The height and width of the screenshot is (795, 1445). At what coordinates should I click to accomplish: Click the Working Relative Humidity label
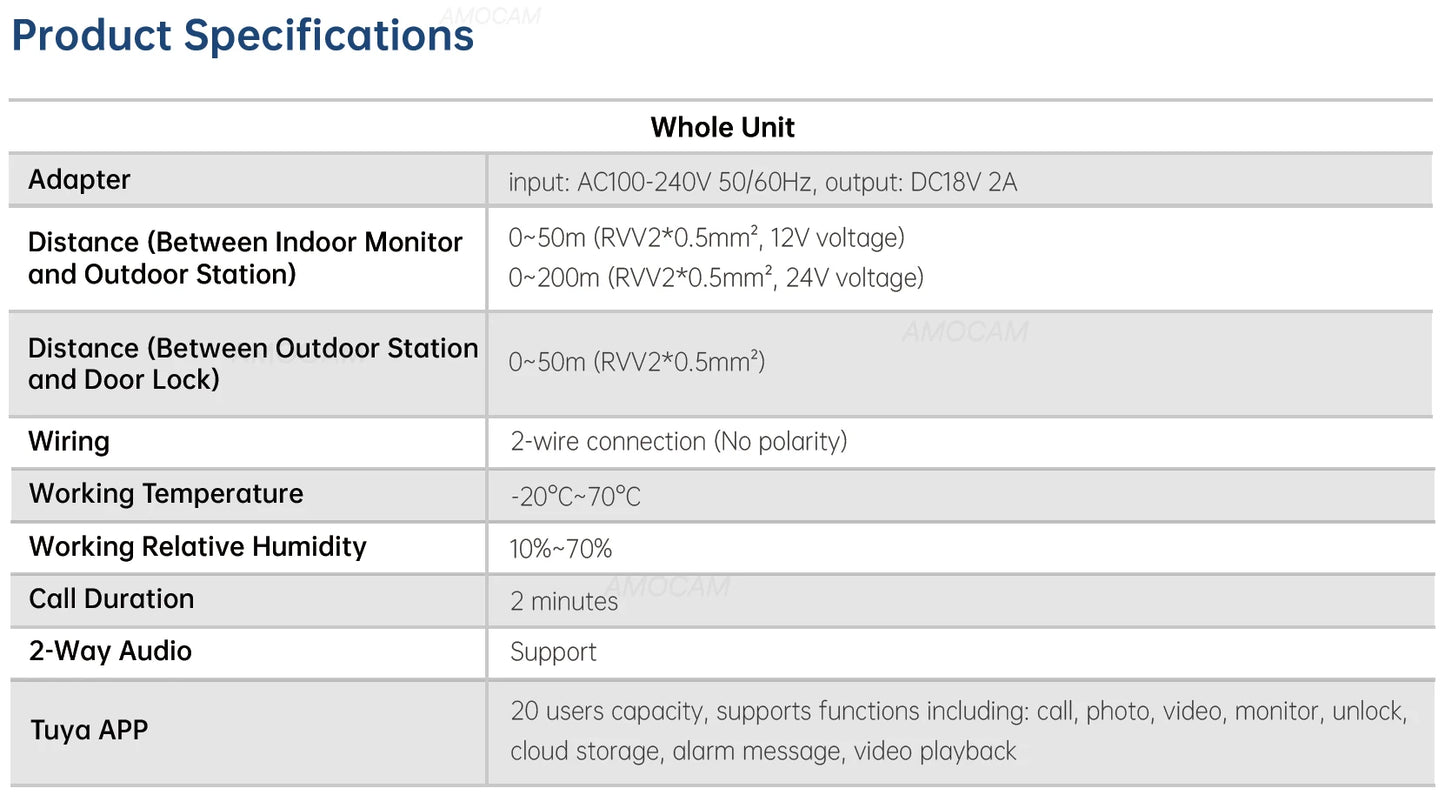(x=198, y=547)
